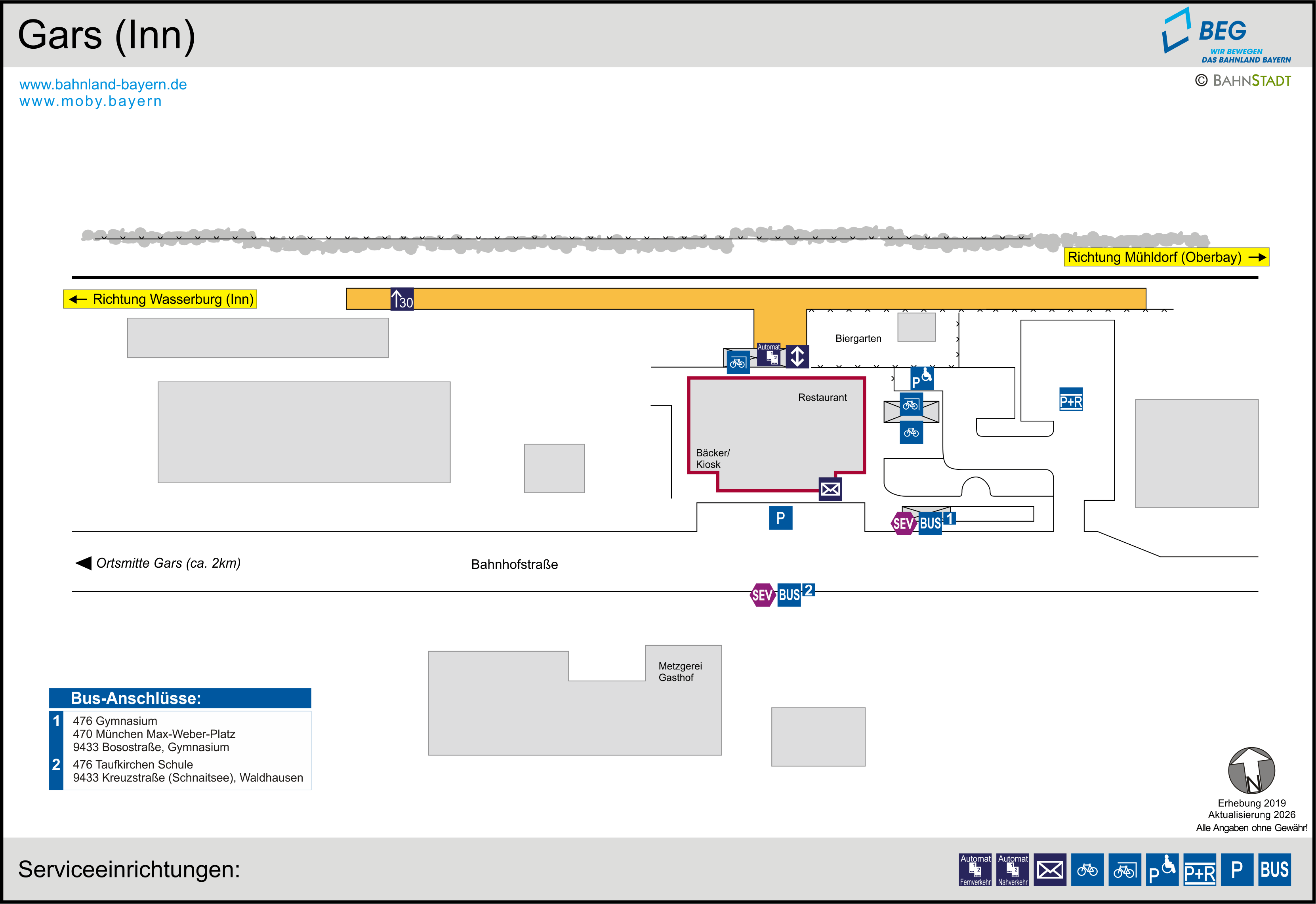1316x904 pixels.
Task: Click the Alle Angaben ohne Gewähr! note
Action: [x=1251, y=828]
